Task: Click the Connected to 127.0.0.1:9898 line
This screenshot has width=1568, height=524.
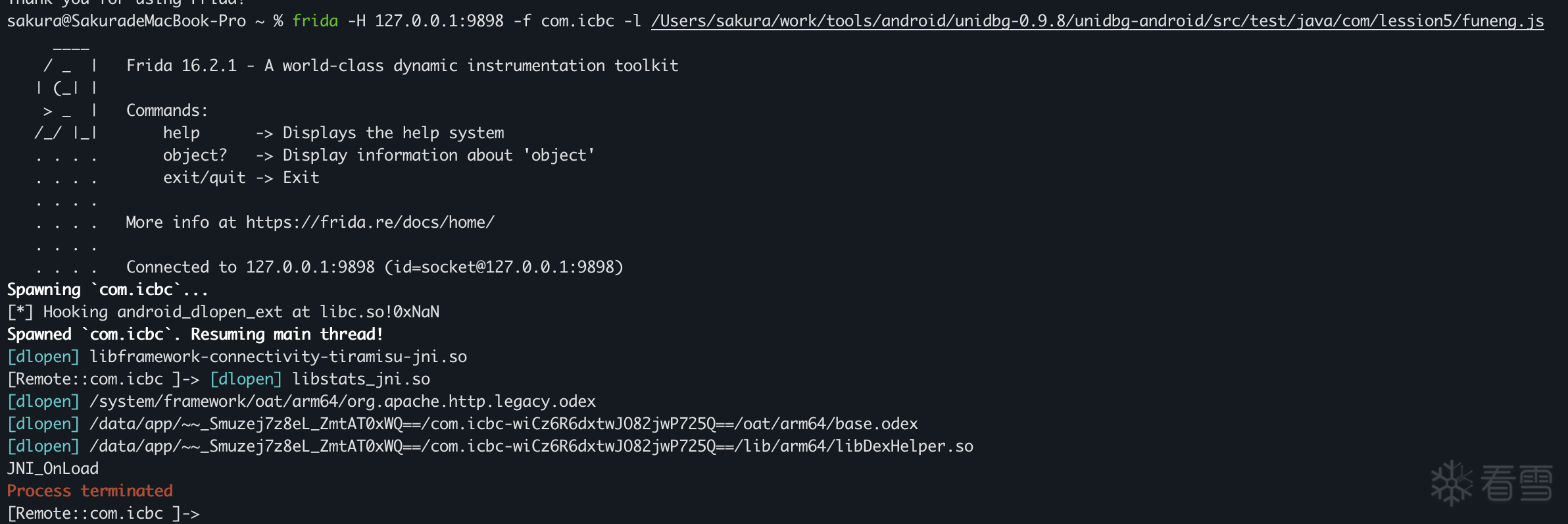Action: pos(374,267)
